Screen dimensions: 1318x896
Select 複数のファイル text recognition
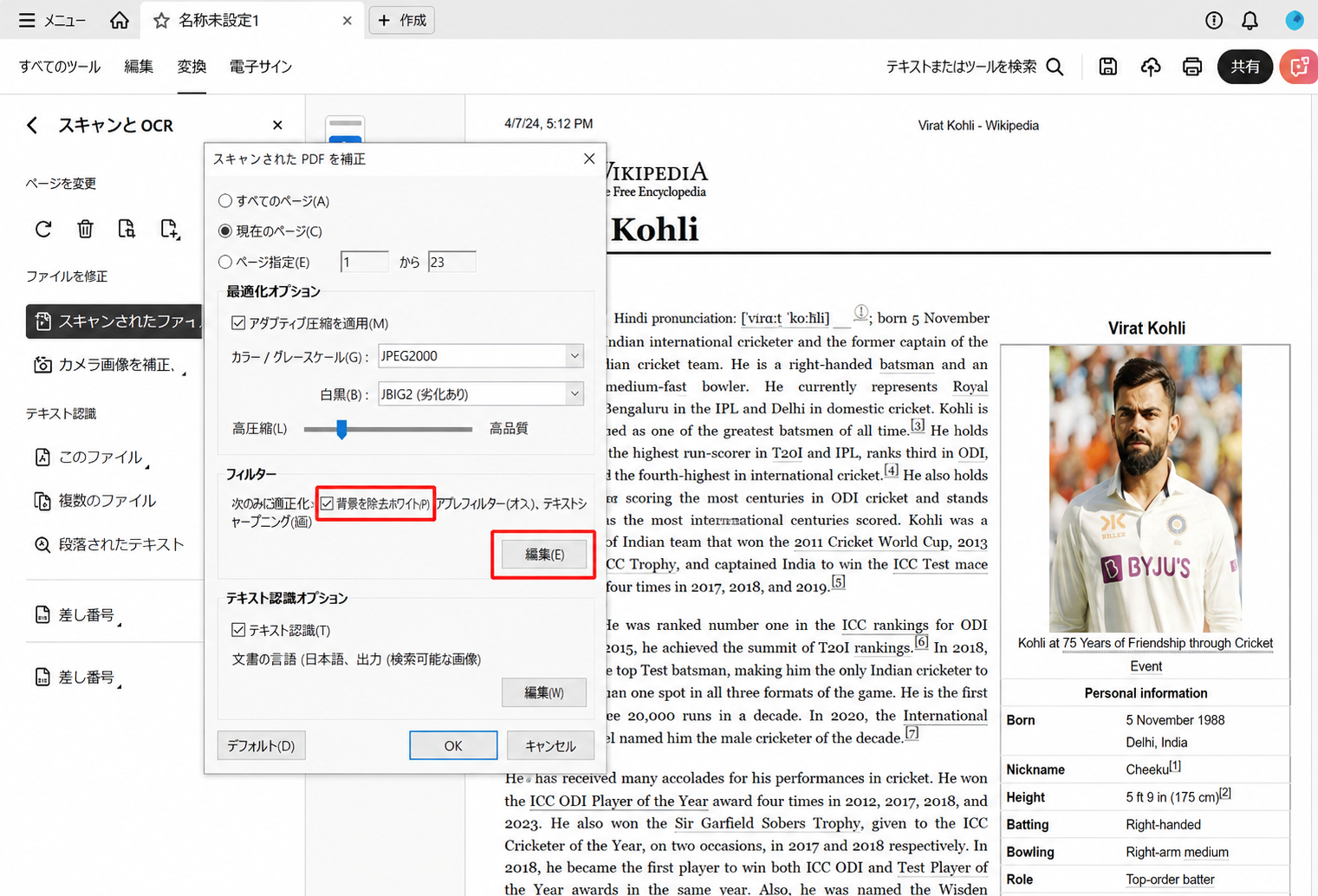95,501
